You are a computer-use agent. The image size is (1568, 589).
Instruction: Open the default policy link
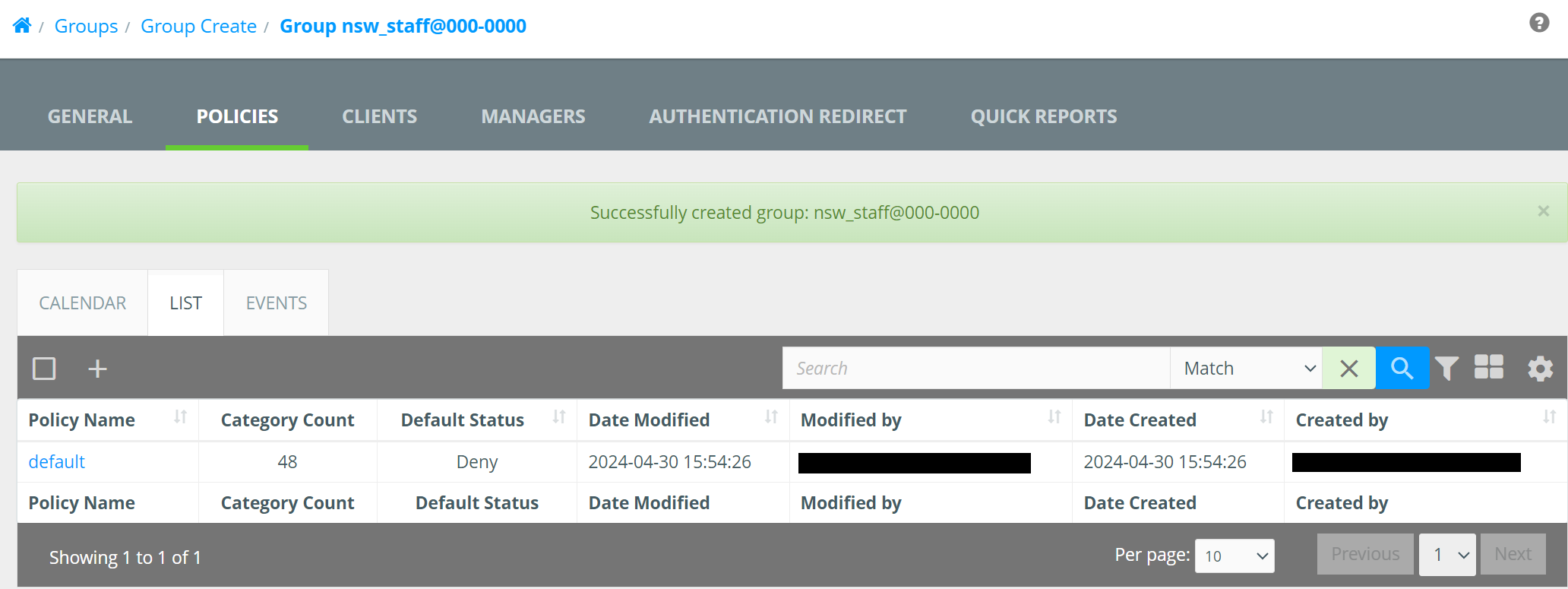click(x=57, y=462)
